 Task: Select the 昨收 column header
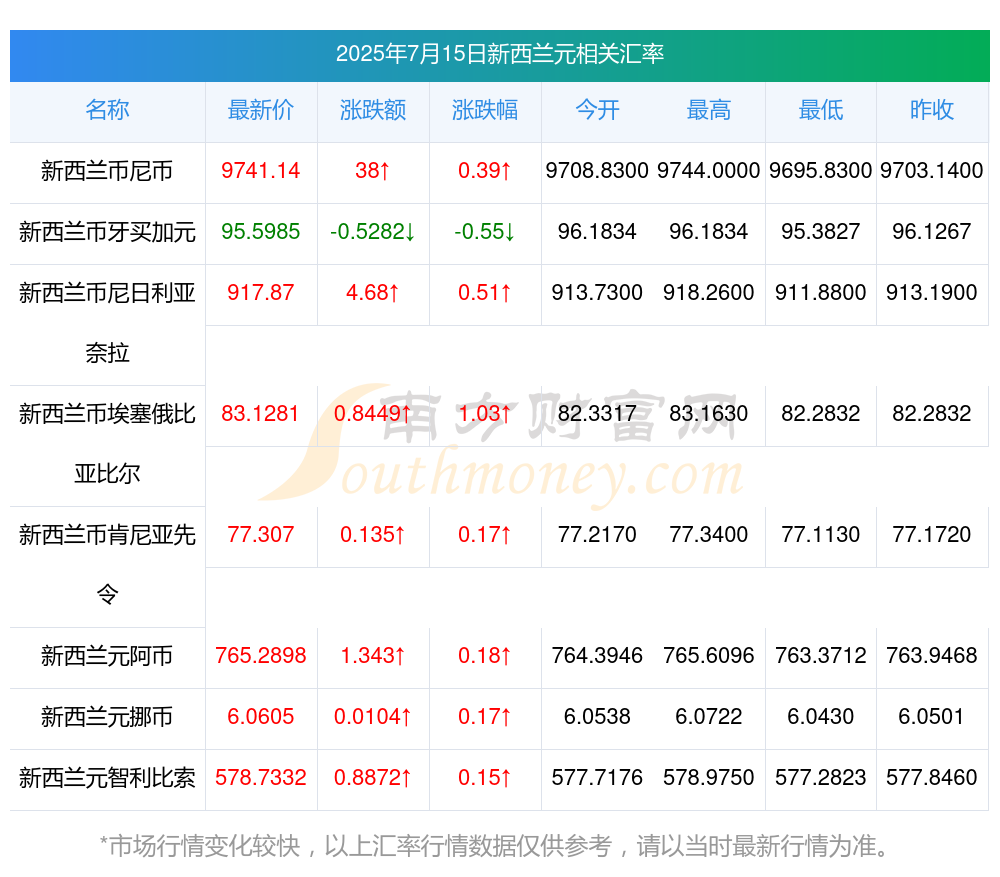coord(932,110)
